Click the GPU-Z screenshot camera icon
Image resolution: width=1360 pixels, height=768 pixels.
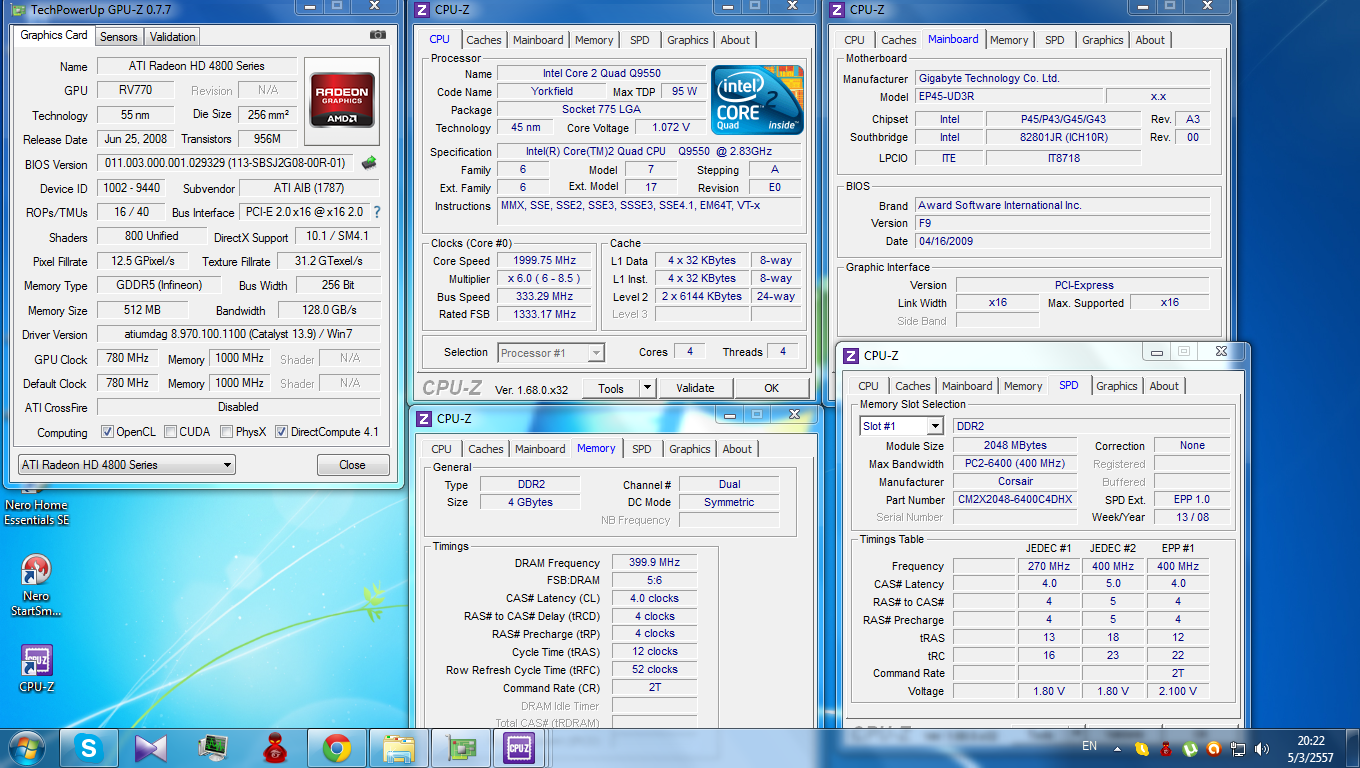pos(377,35)
